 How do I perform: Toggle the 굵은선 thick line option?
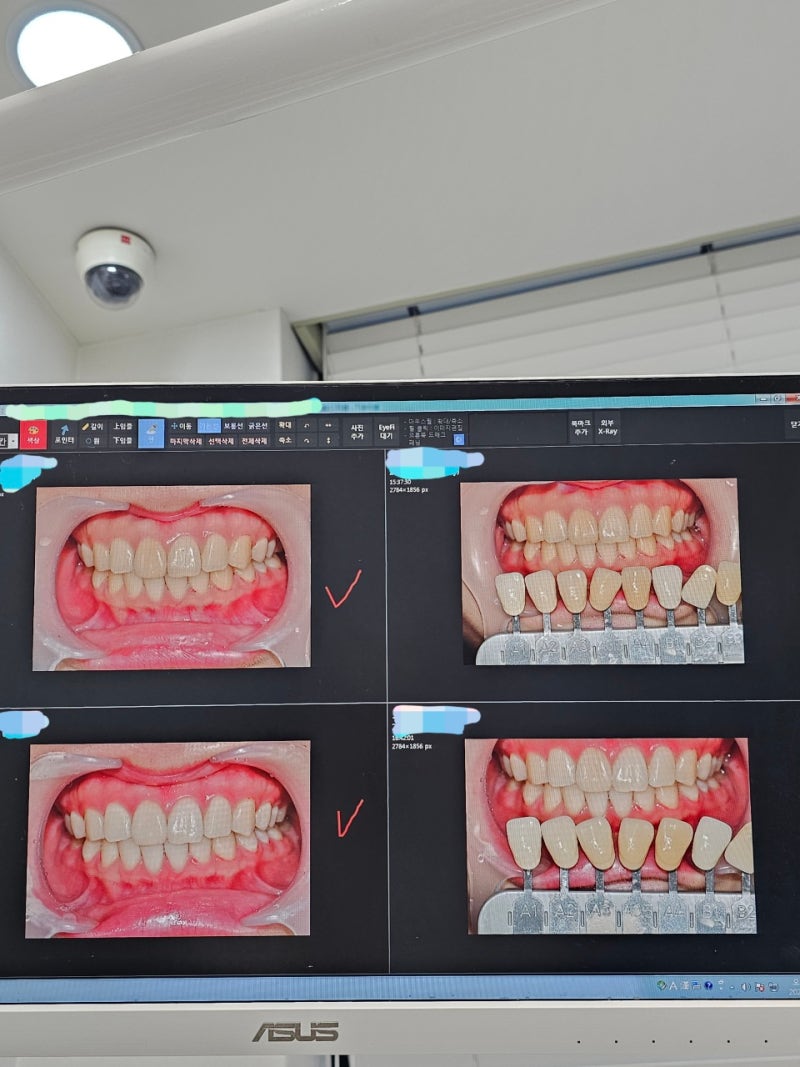point(257,426)
